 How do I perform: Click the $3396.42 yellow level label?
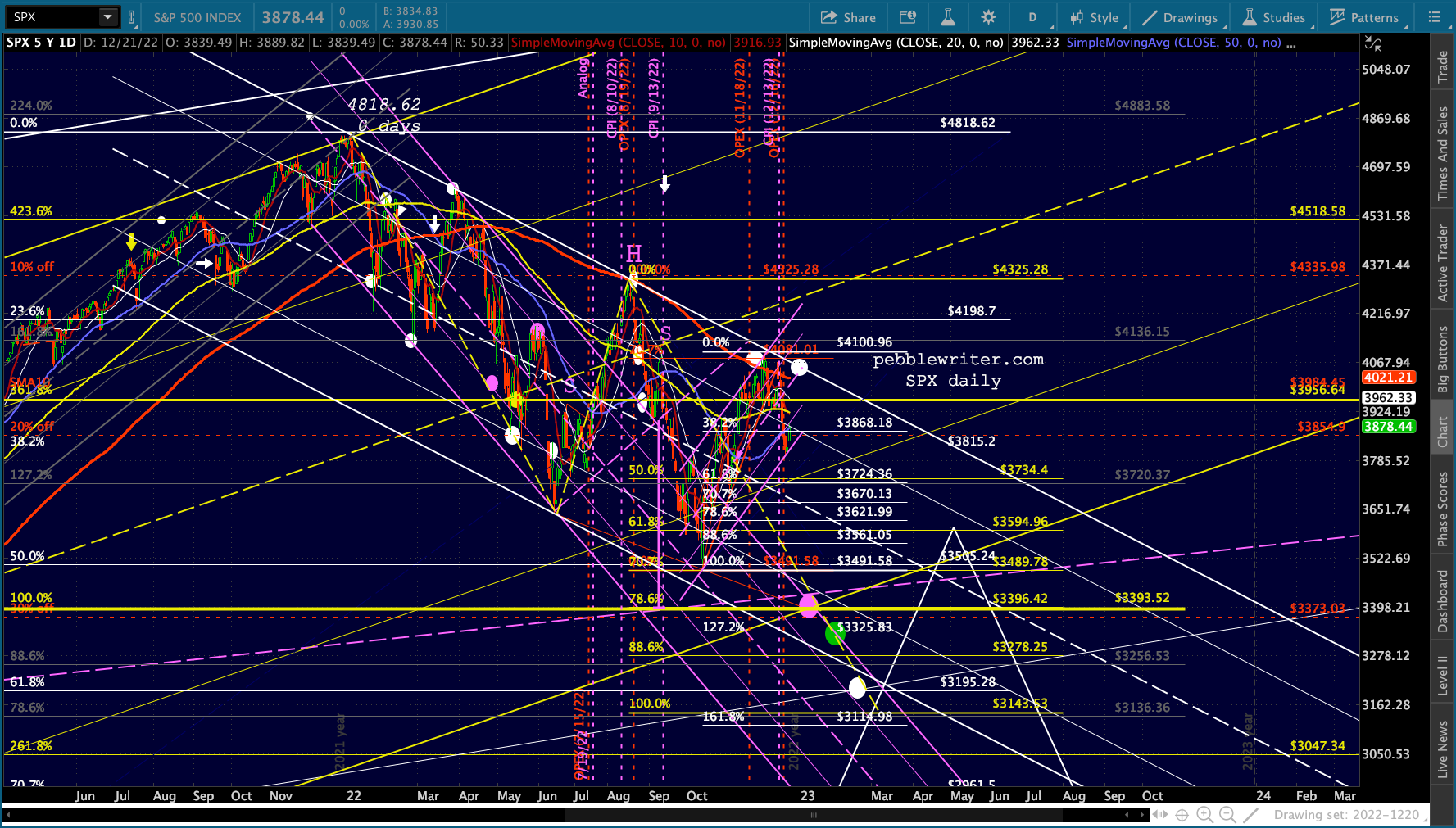1020,599
